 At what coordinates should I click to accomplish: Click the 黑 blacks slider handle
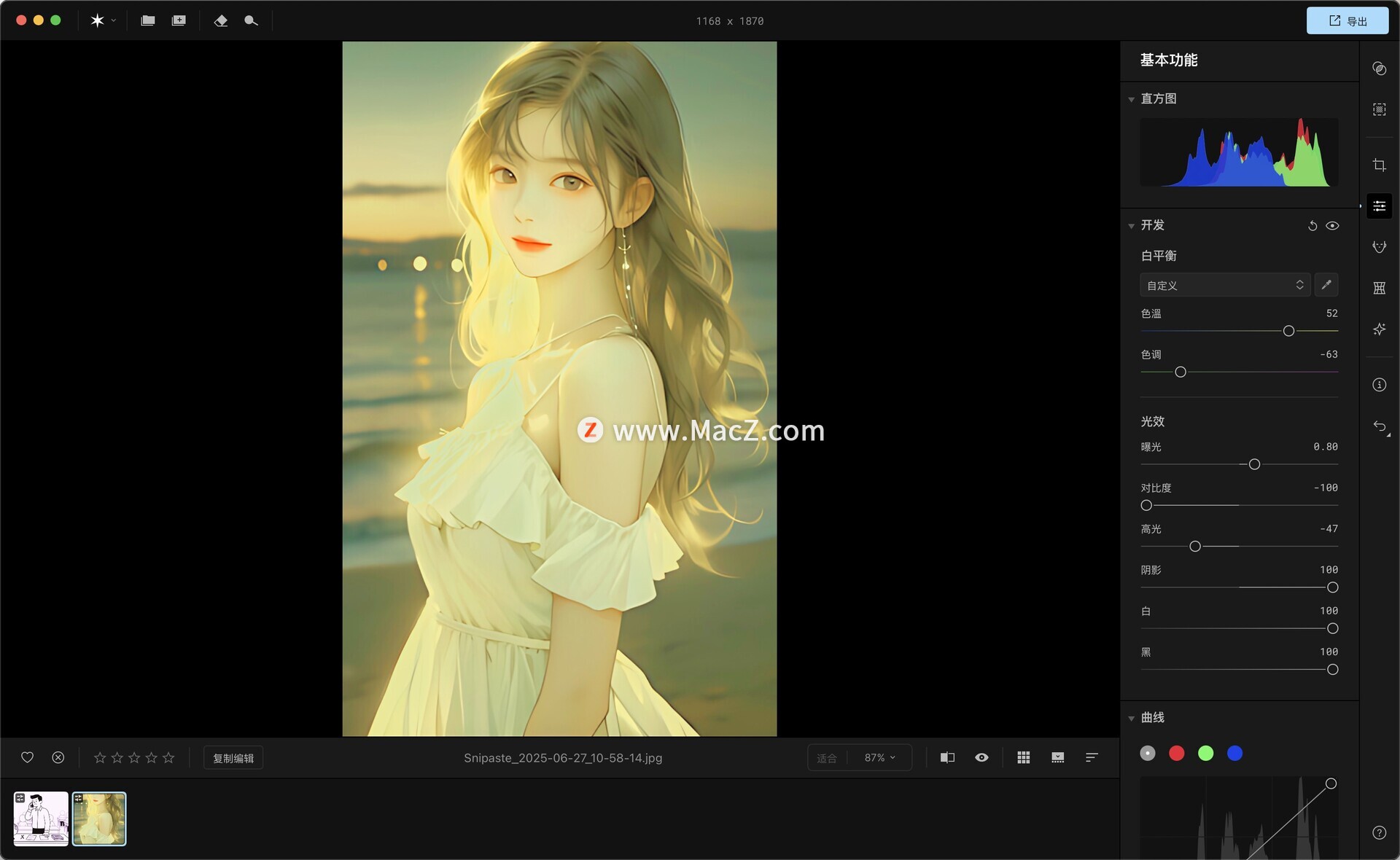coord(1332,669)
